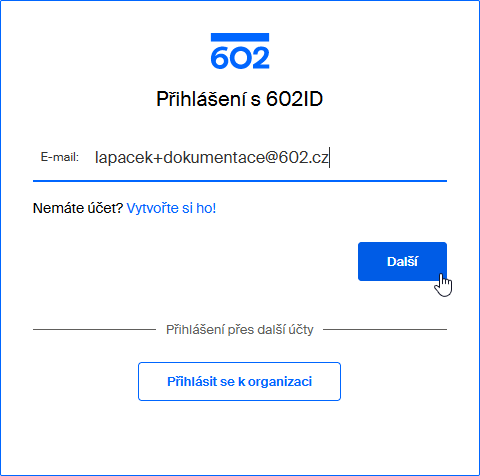Click the blue bar above the 602 digits
The width and height of the screenshot is (480, 476).
click(240, 37)
